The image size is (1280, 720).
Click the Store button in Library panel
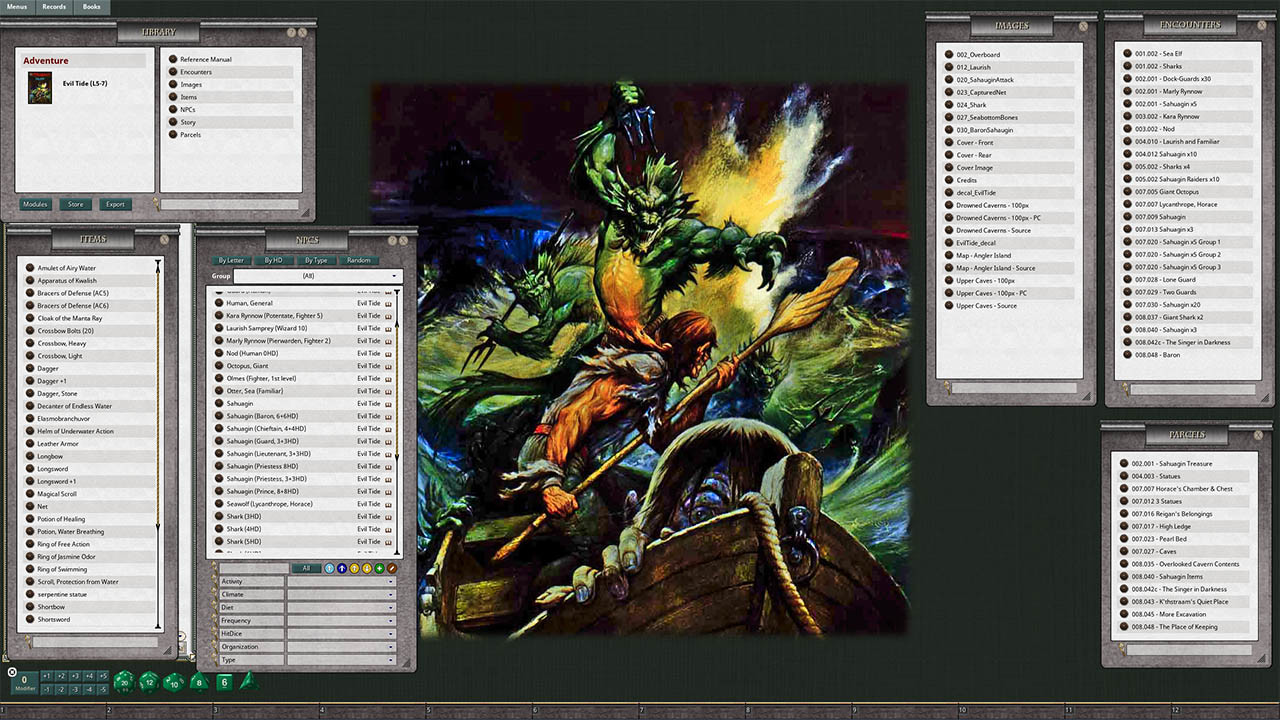(x=75, y=204)
